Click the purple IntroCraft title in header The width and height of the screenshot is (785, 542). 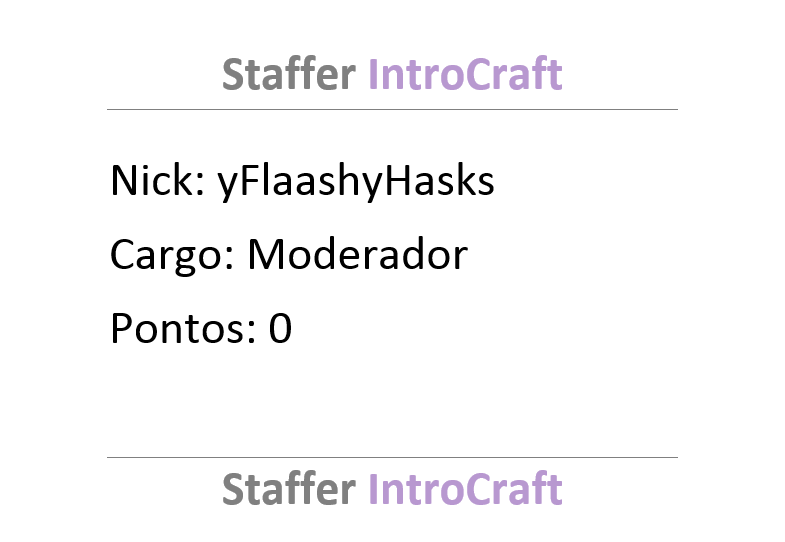click(x=465, y=74)
